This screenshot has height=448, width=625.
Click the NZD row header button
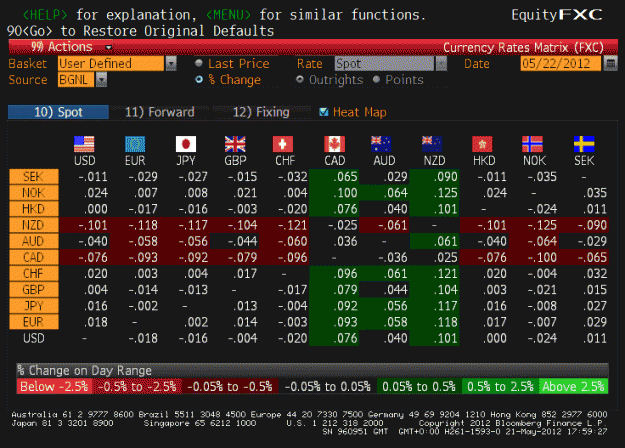[x=34, y=225]
